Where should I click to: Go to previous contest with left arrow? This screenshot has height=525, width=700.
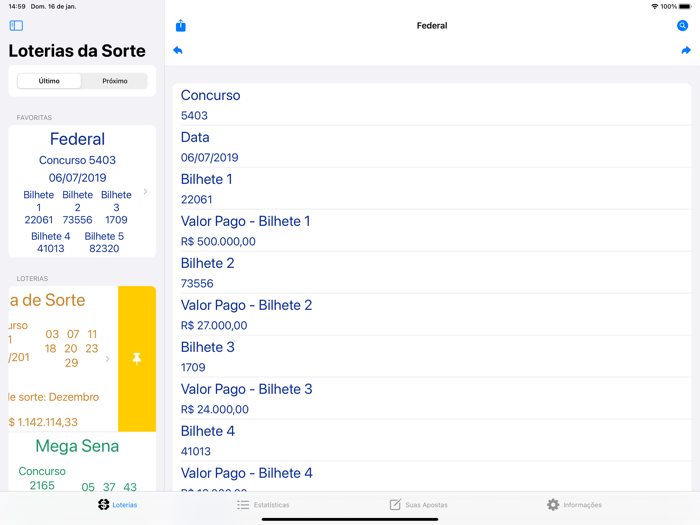point(178,50)
